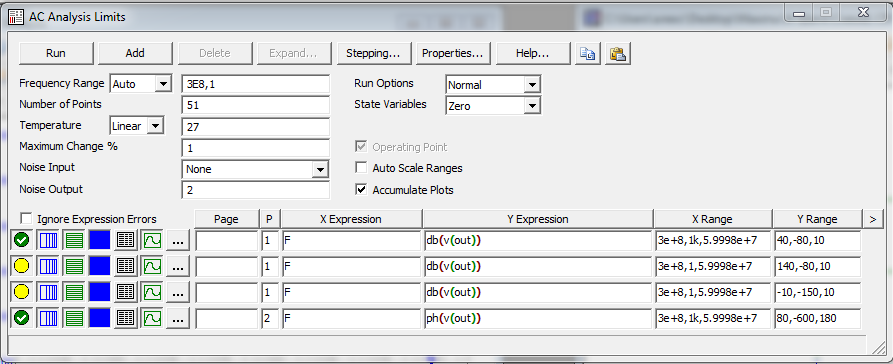
Task: Open the blue color swatch in the 140,-80,10 row
Action: click(100, 266)
